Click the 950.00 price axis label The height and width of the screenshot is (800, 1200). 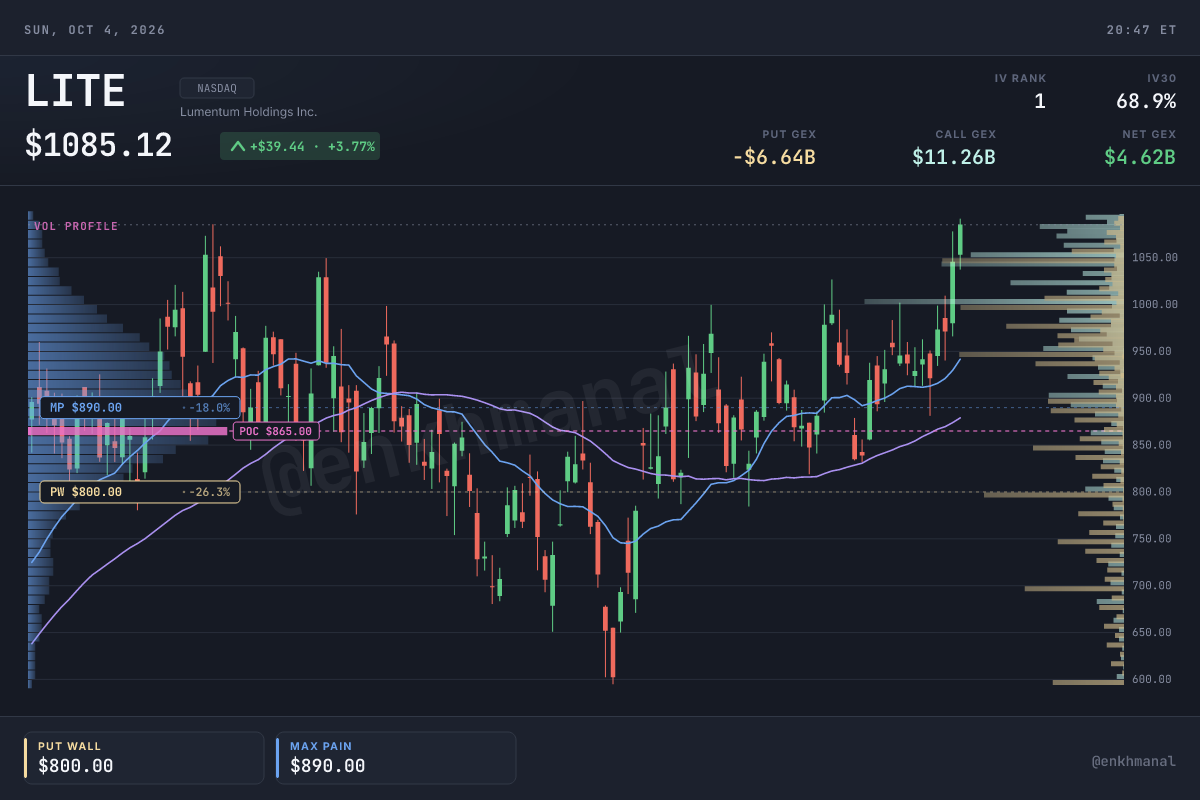coord(1152,351)
